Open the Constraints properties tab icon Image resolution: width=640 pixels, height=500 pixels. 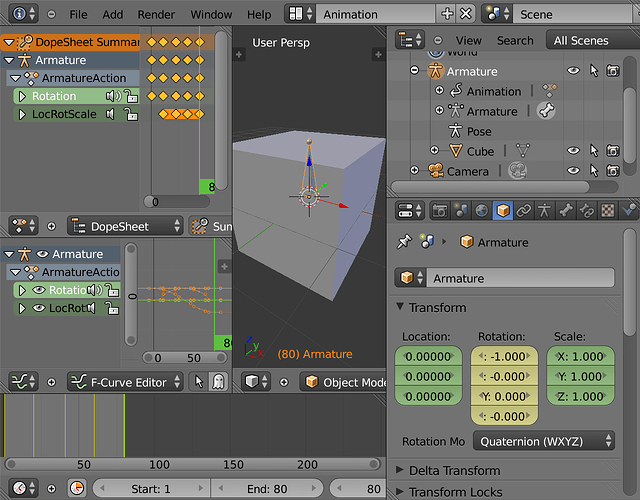click(524, 211)
